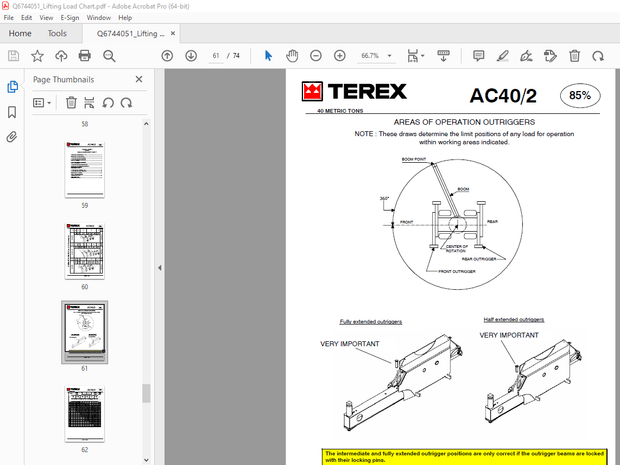Viewport: 620px width, 465px height.
Task: Click the thumbnails panel print pages icon
Action: [x=89, y=103]
